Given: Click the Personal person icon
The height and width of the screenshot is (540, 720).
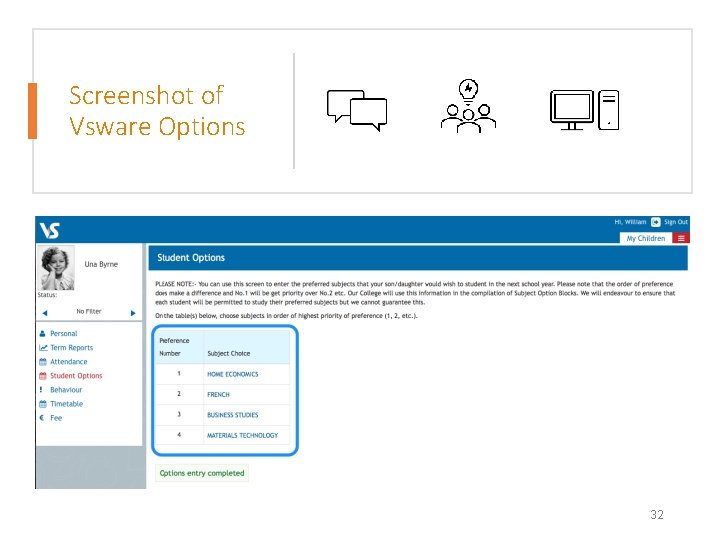Looking at the screenshot, I should [x=42, y=333].
